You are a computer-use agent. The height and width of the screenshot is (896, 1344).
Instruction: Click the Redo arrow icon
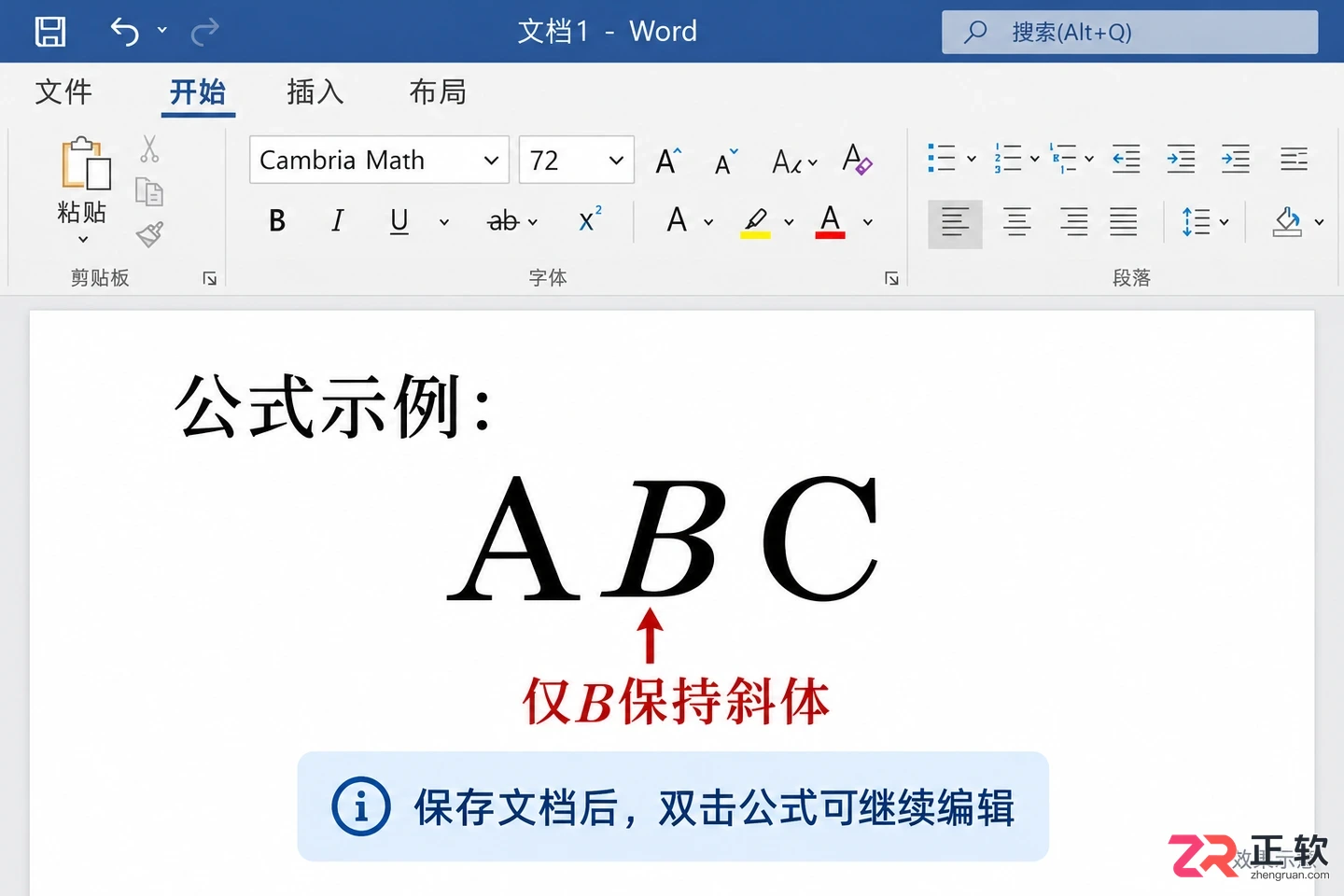(204, 32)
